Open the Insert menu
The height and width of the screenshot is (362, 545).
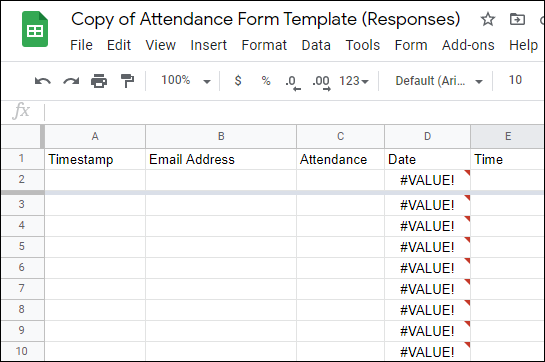[209, 45]
